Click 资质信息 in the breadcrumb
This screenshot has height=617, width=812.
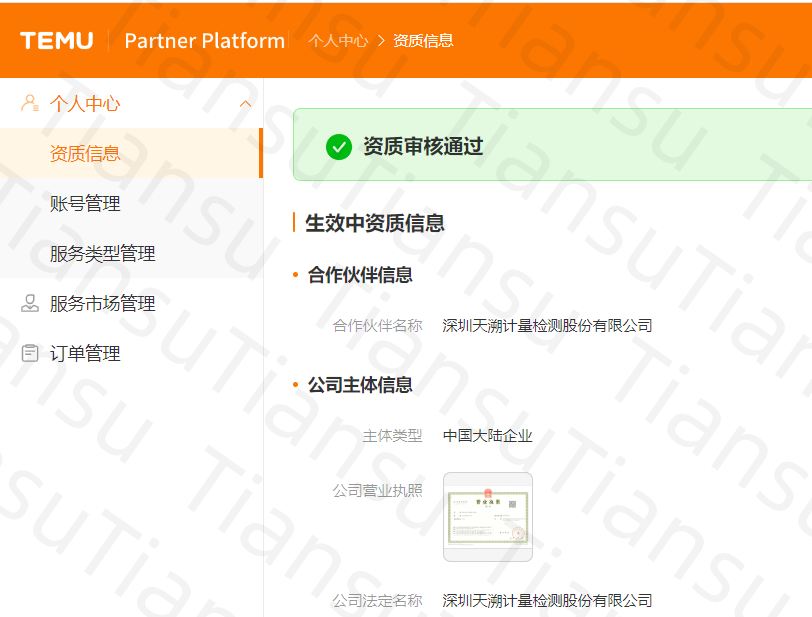point(423,41)
